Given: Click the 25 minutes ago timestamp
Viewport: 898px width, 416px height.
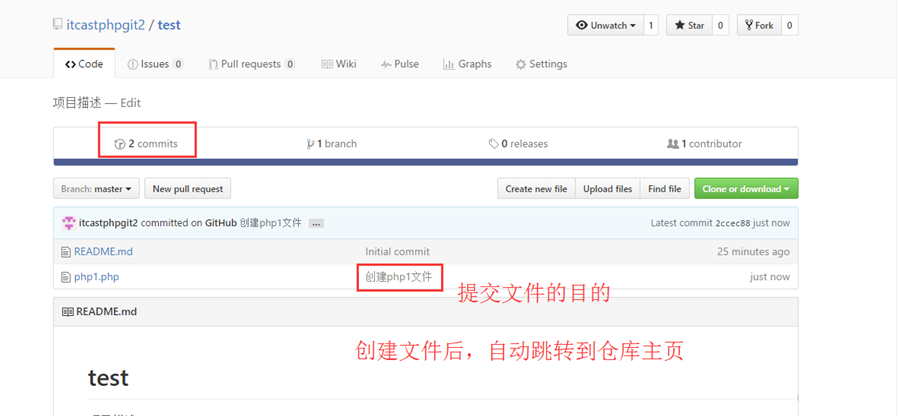Looking at the screenshot, I should (753, 252).
